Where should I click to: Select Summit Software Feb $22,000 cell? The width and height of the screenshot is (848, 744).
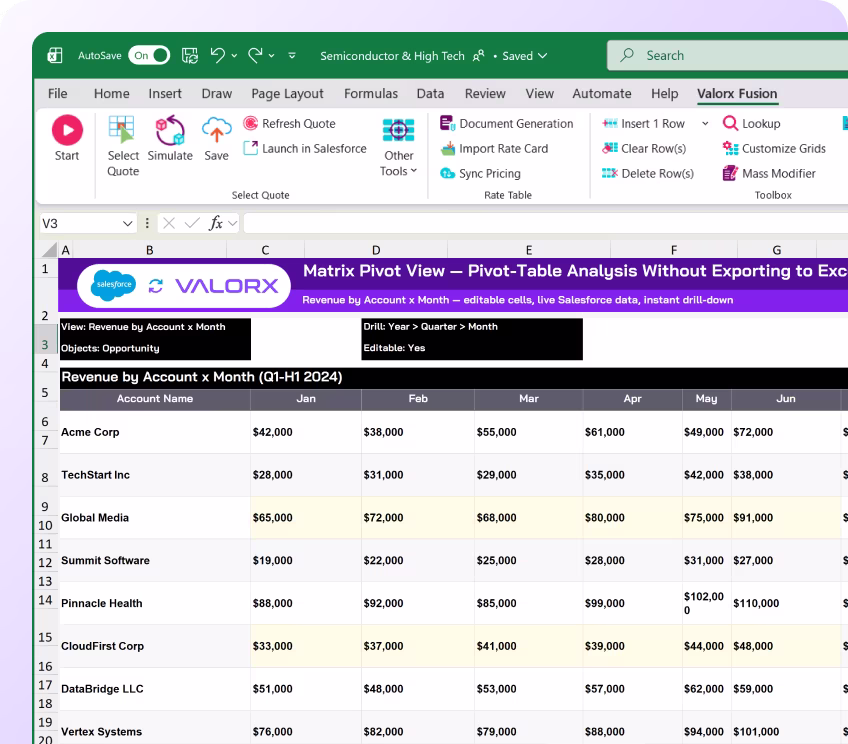[418, 560]
